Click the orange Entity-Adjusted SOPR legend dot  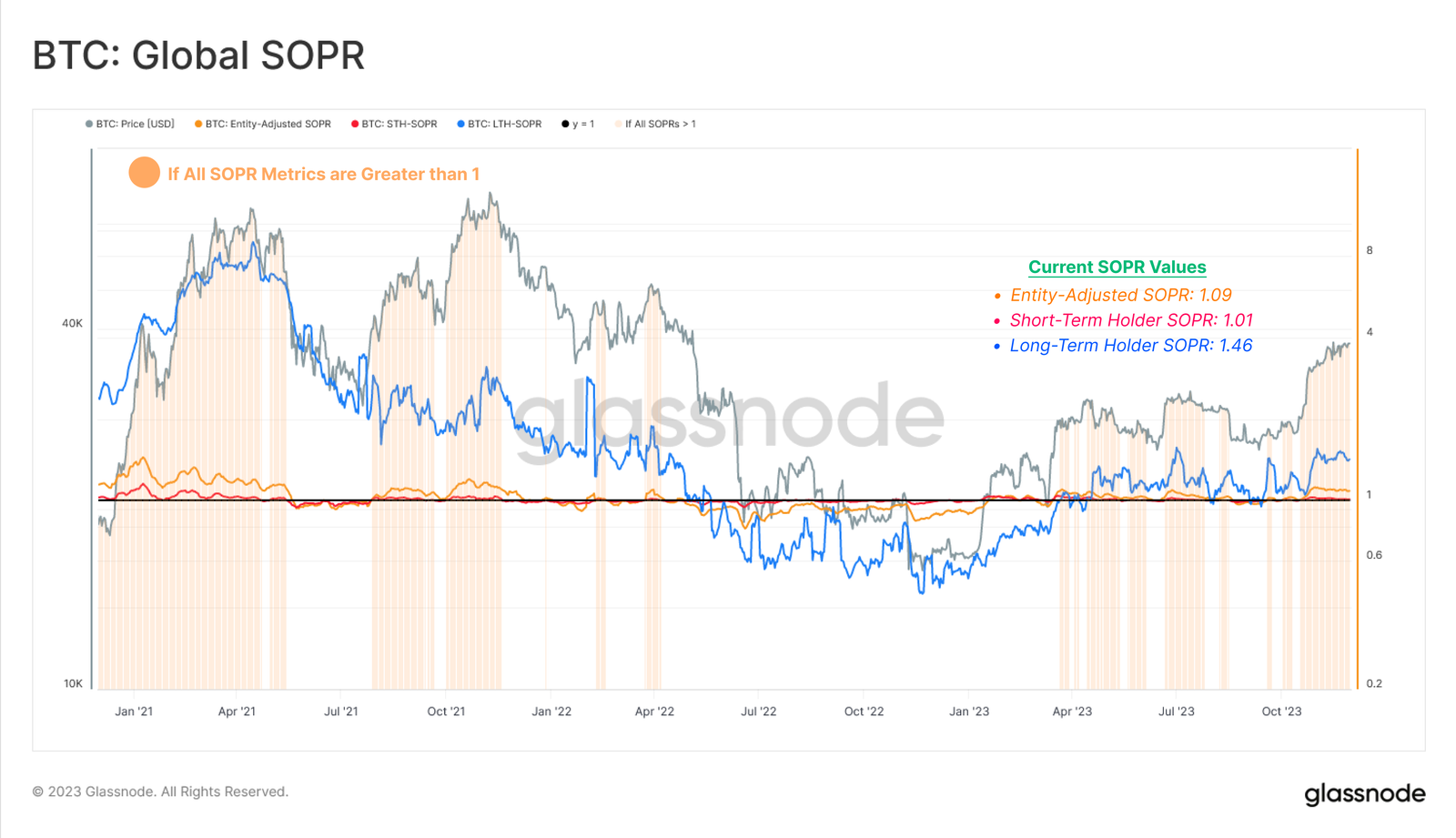click(198, 124)
